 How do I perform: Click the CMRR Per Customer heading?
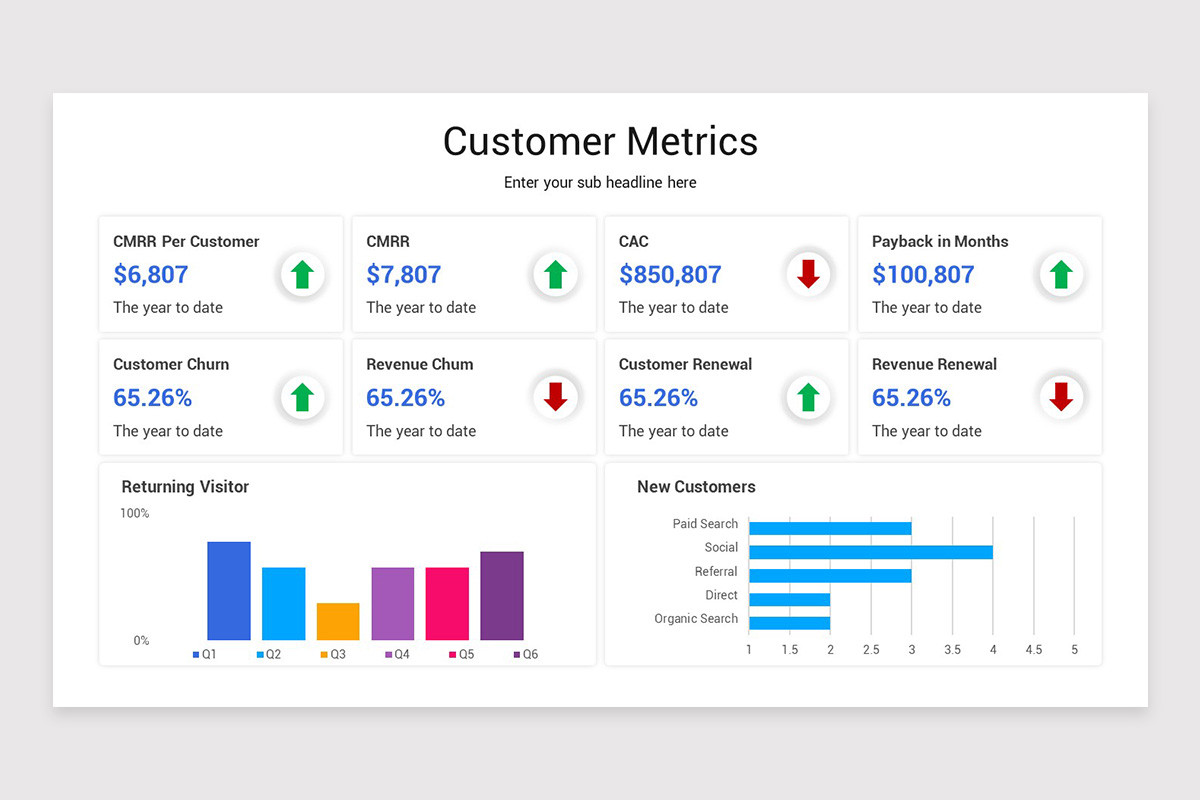pos(186,241)
